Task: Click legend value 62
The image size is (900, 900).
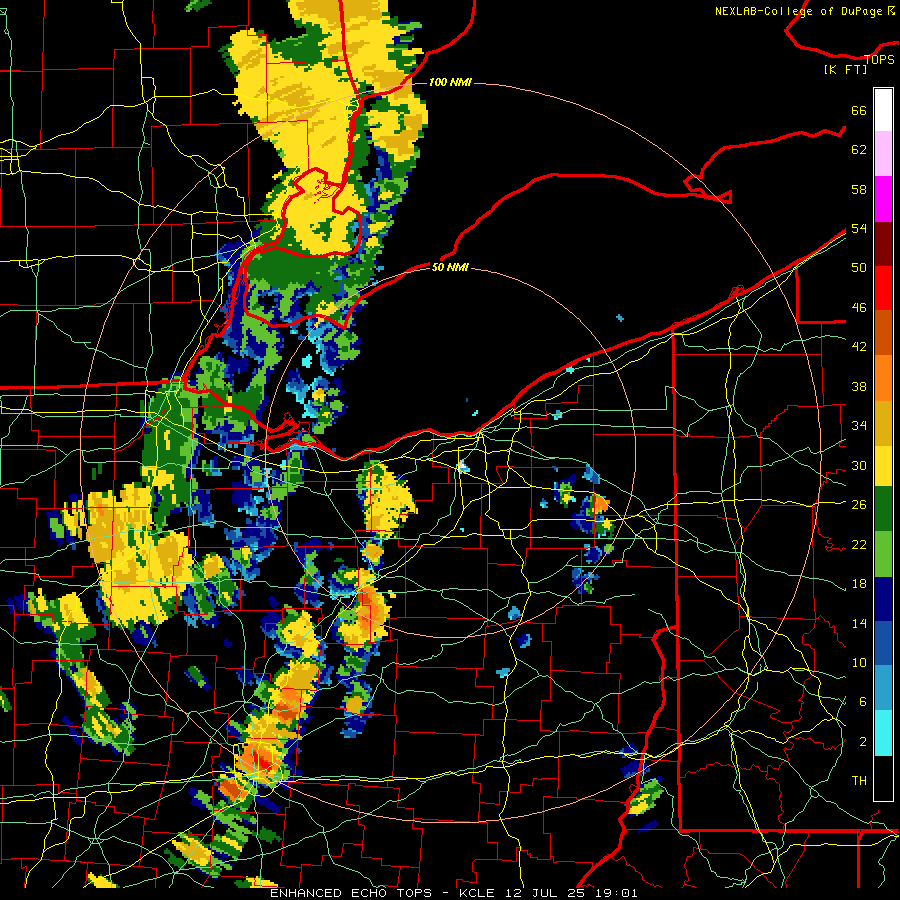Action: point(859,150)
